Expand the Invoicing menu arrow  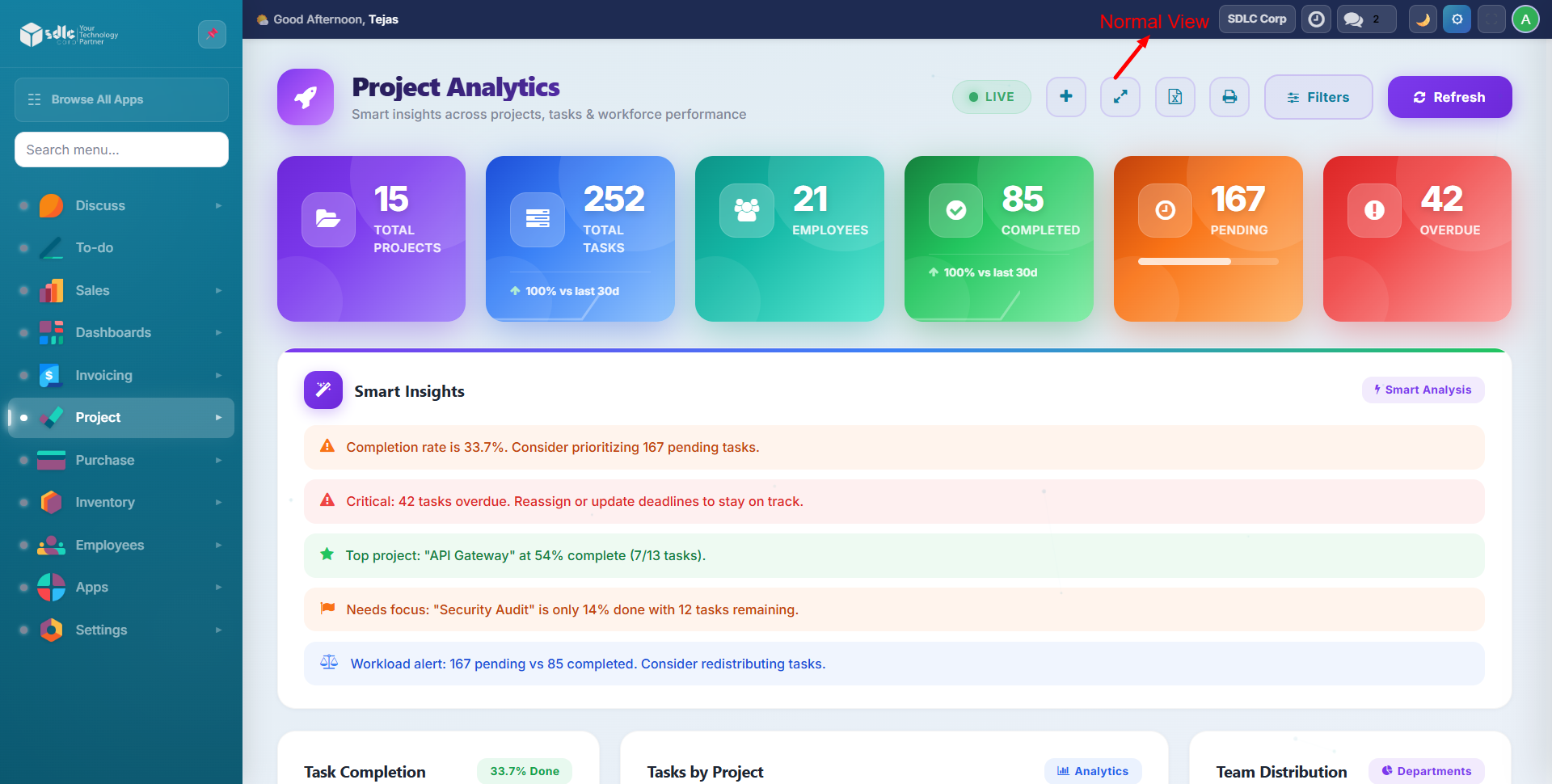coord(218,375)
